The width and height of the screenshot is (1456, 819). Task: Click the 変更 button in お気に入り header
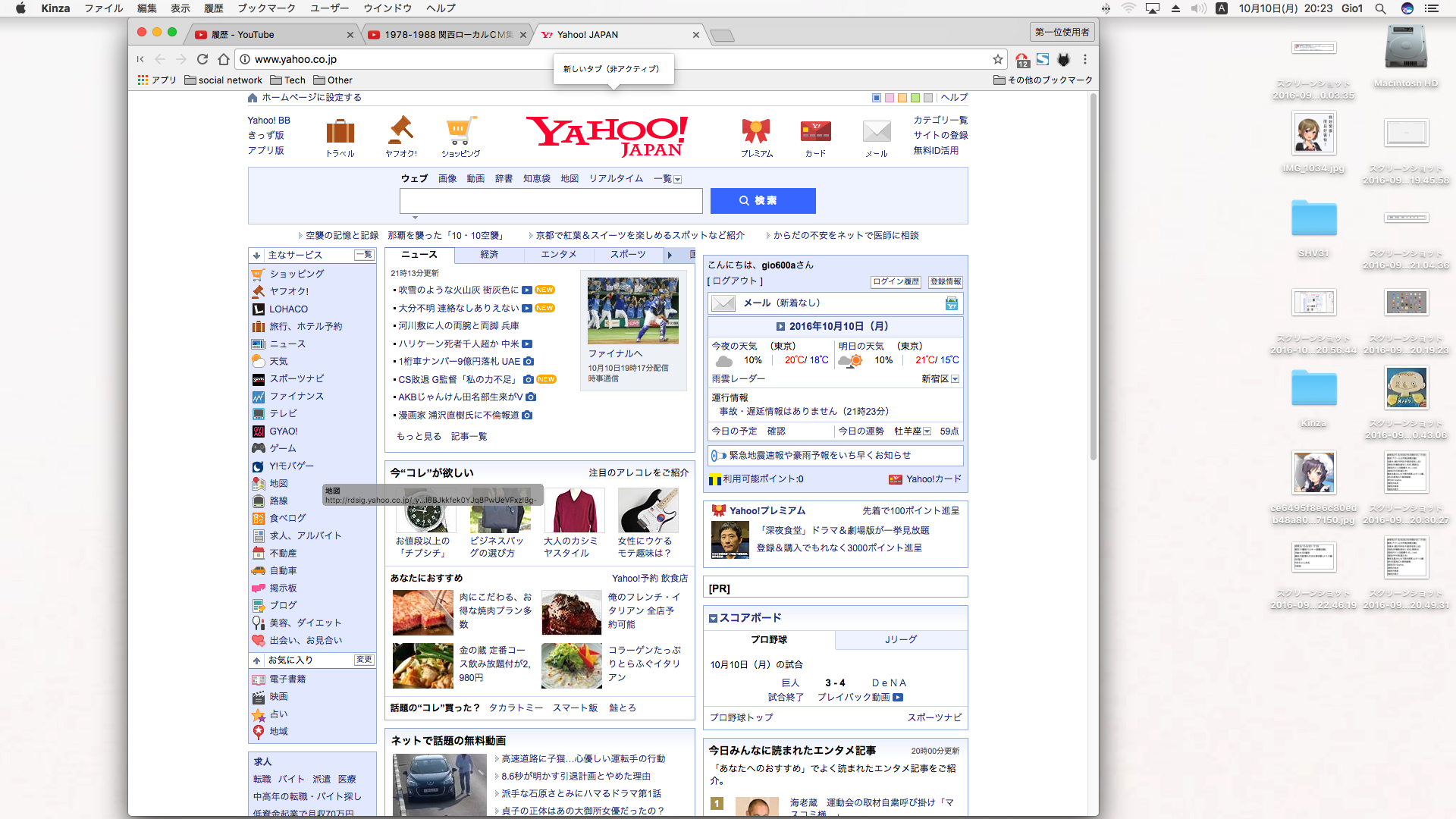click(364, 660)
